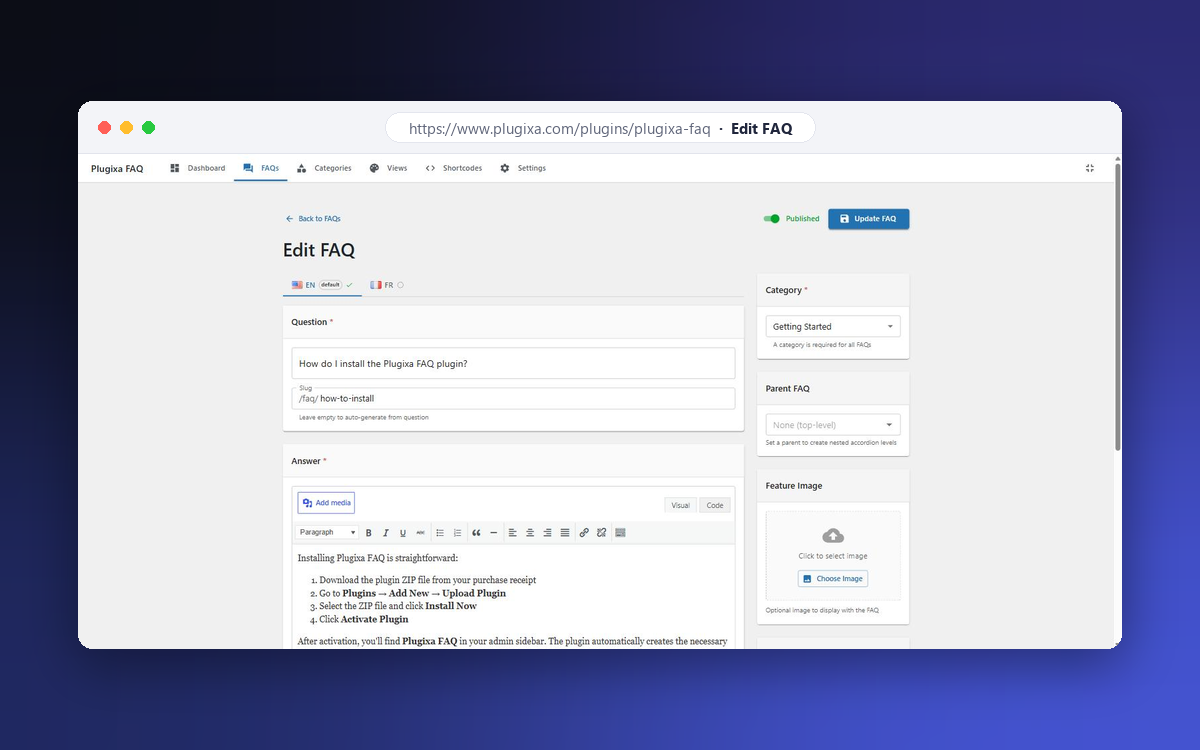Viewport: 1200px width, 750px height.
Task: Open the Settings tab
Action: [x=523, y=168]
